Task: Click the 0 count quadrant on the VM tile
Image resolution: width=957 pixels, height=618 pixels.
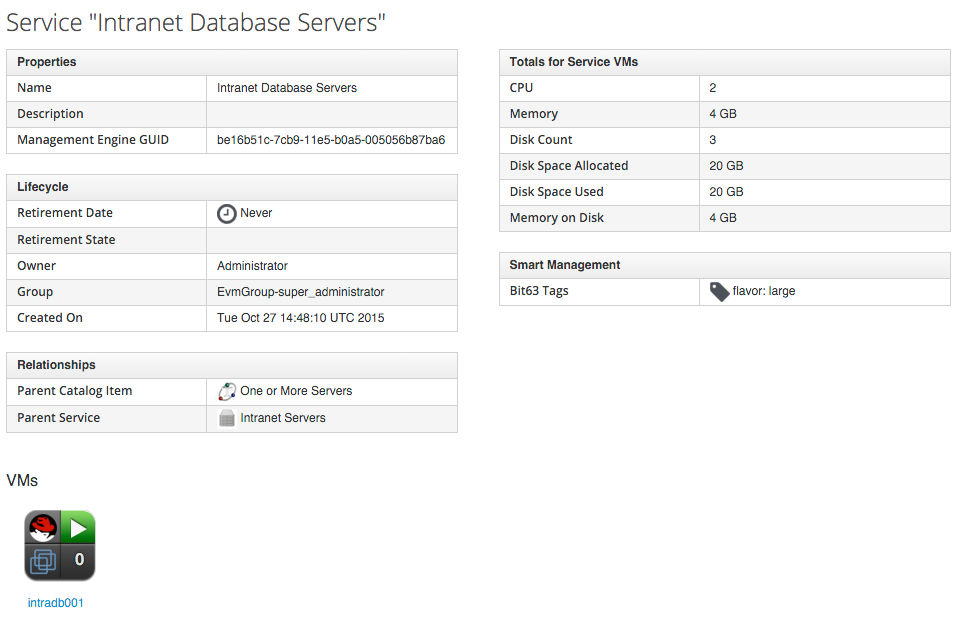Action: tap(79, 561)
